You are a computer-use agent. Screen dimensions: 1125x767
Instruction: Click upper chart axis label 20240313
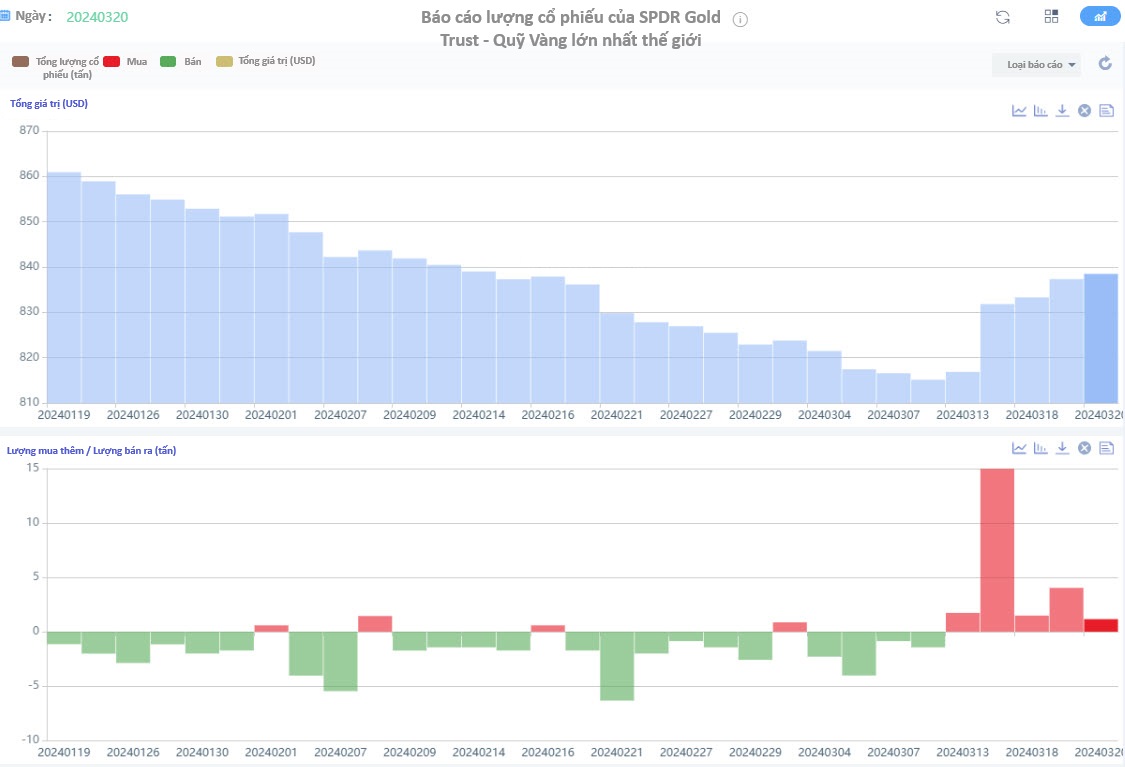point(962,415)
